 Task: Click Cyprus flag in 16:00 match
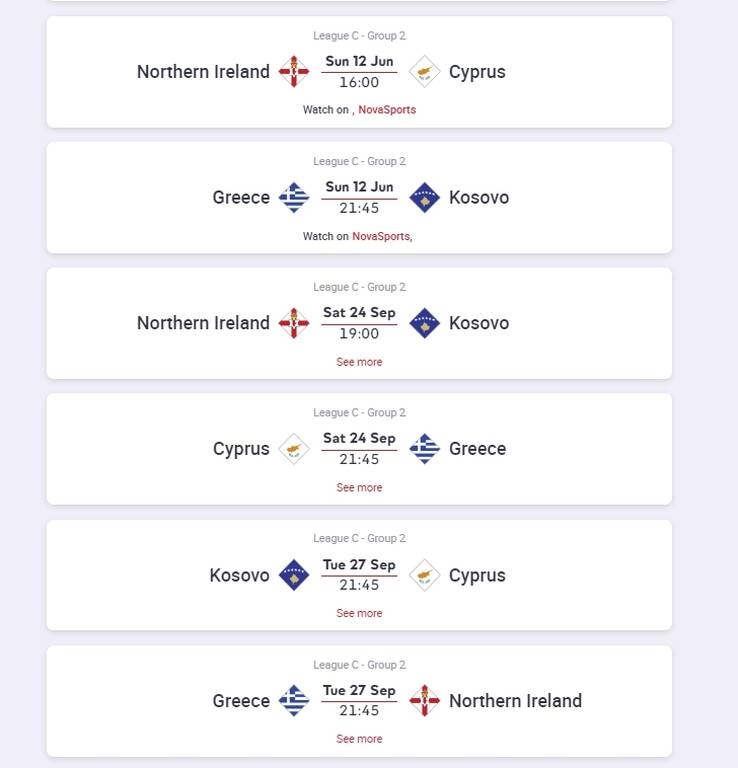click(x=425, y=72)
